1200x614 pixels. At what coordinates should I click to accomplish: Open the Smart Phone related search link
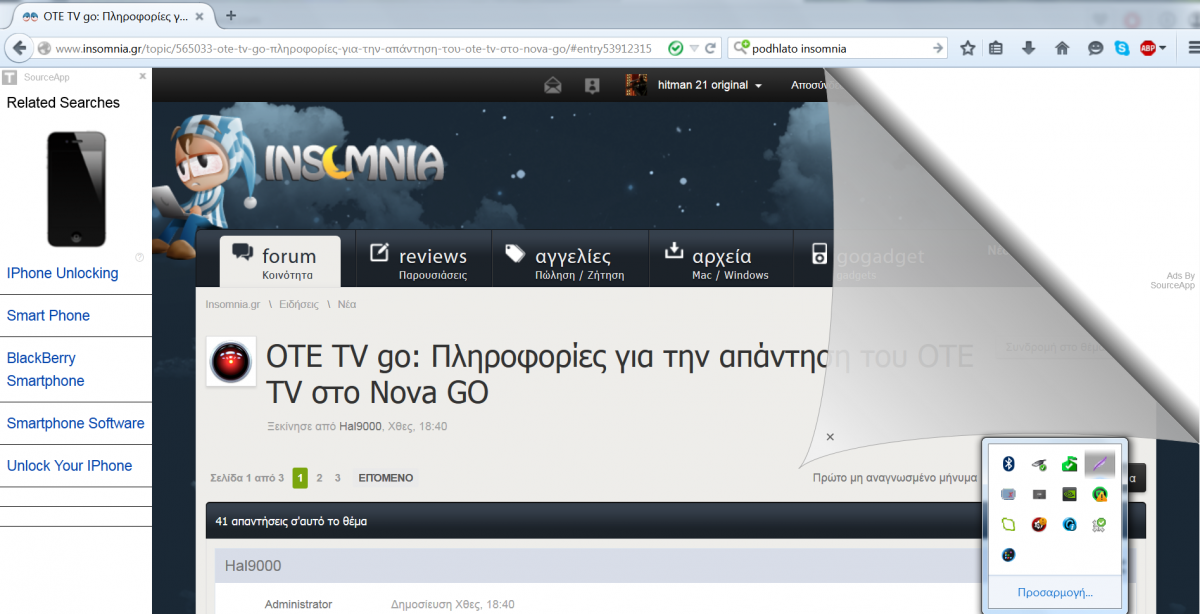coord(48,315)
